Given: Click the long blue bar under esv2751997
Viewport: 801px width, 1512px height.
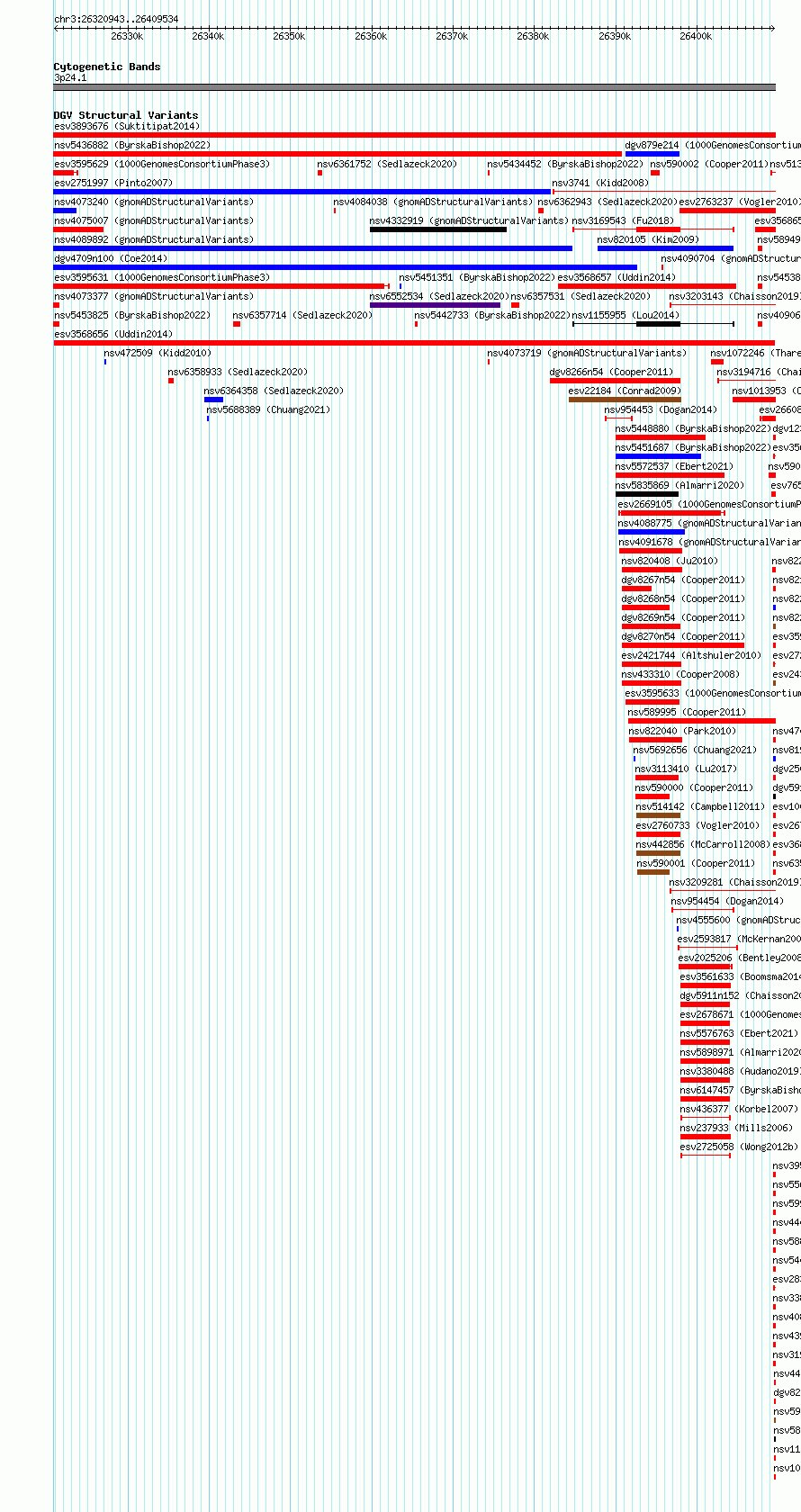Looking at the screenshot, I should 302,192.
